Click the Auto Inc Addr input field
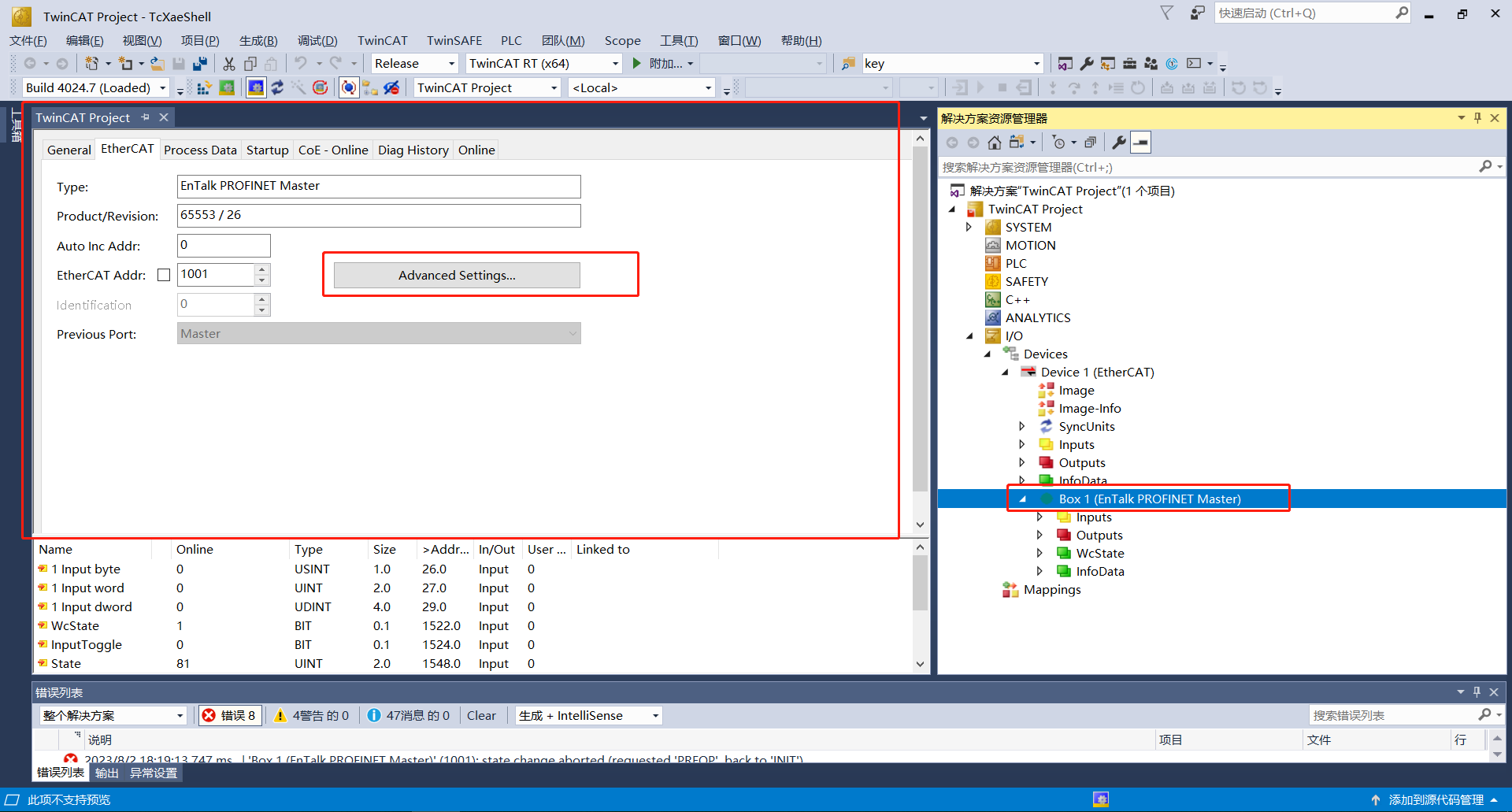This screenshot has width=1512, height=812. click(224, 245)
